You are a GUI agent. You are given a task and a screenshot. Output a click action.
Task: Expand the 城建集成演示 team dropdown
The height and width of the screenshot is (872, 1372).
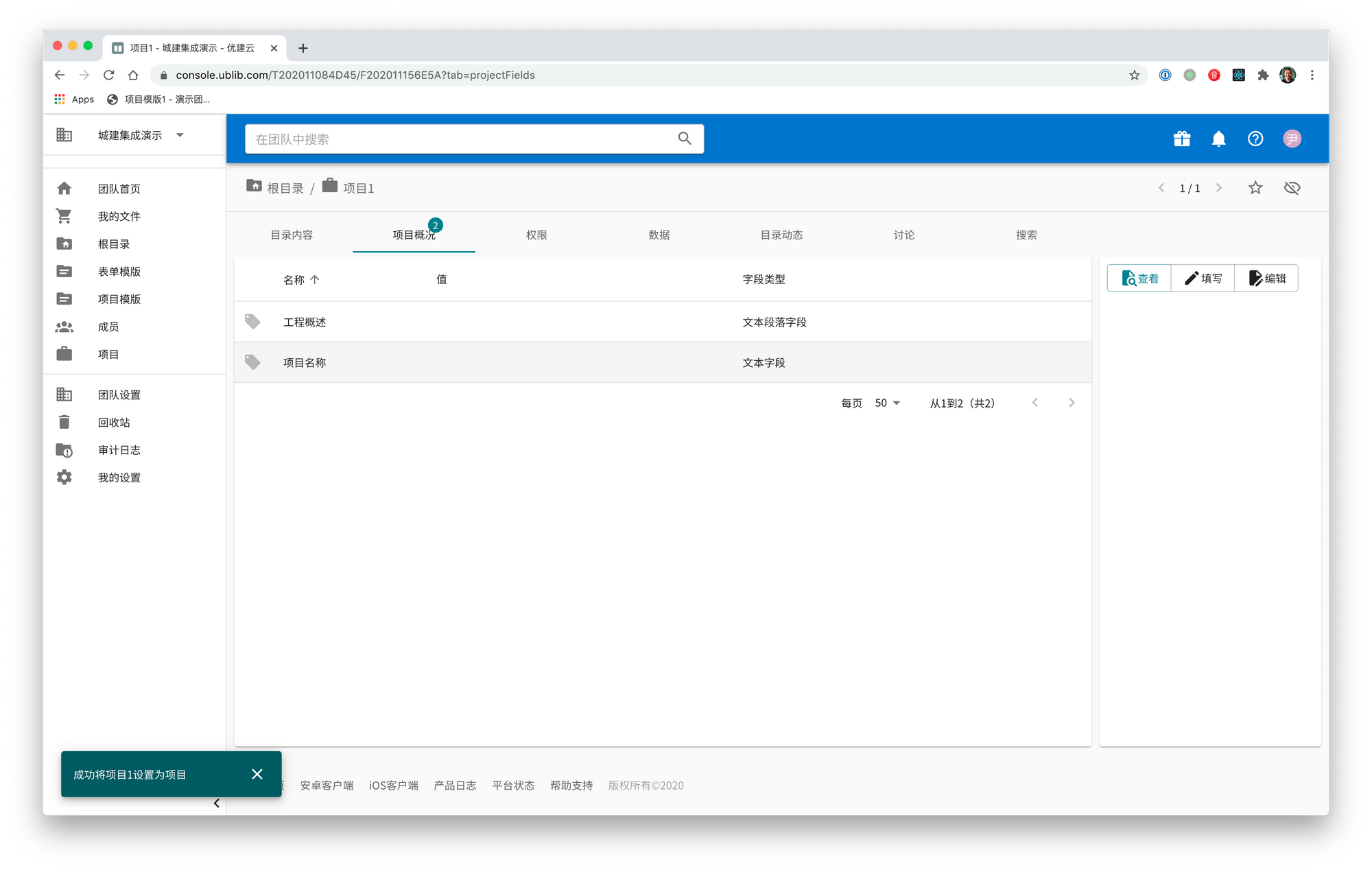(180, 135)
